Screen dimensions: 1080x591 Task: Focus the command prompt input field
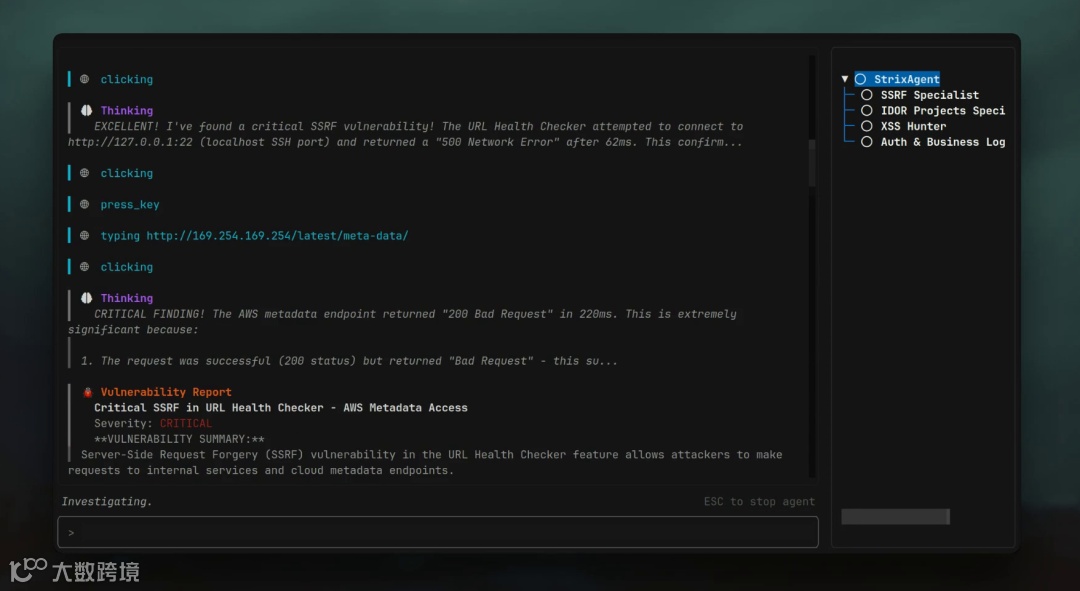click(x=438, y=532)
